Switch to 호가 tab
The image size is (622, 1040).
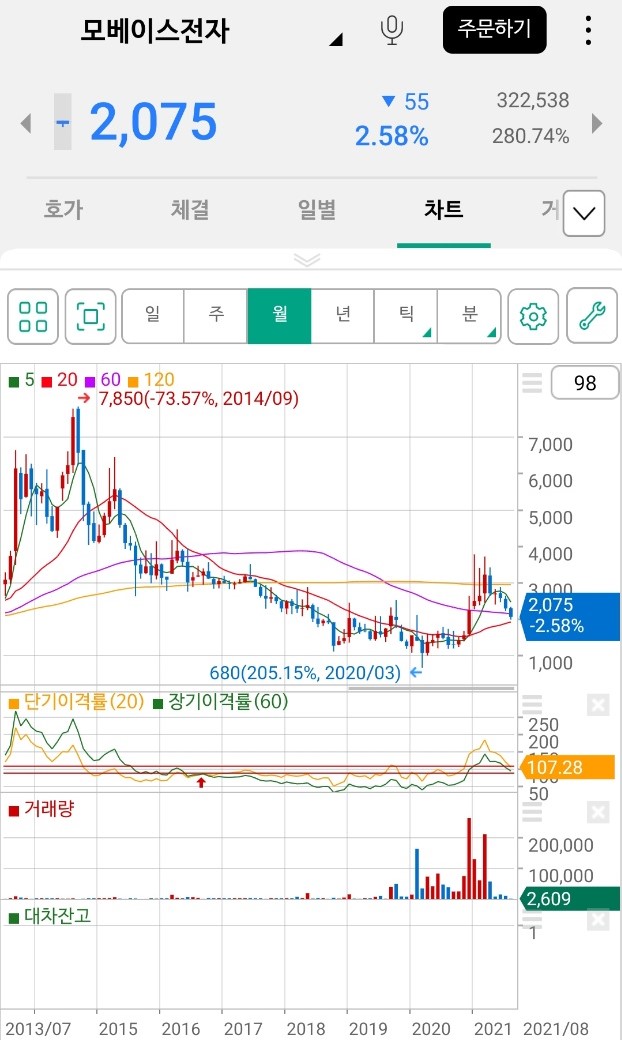[63, 210]
